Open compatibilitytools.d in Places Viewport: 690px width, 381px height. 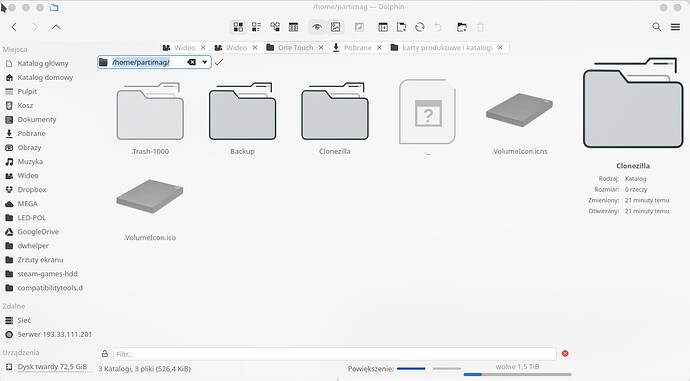(x=50, y=288)
